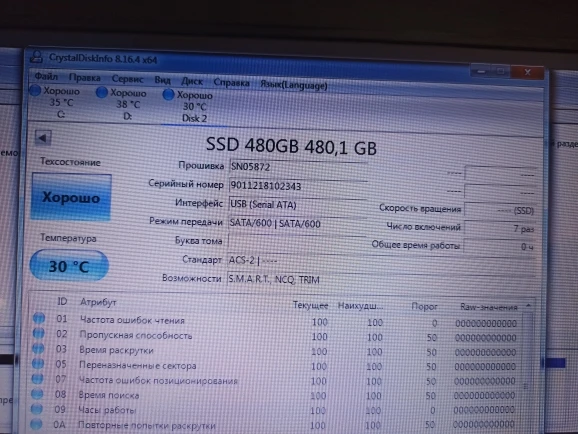The height and width of the screenshot is (434, 578).
Task: Click the CrystalDiskInfo title bar icon
Action: click(36, 56)
